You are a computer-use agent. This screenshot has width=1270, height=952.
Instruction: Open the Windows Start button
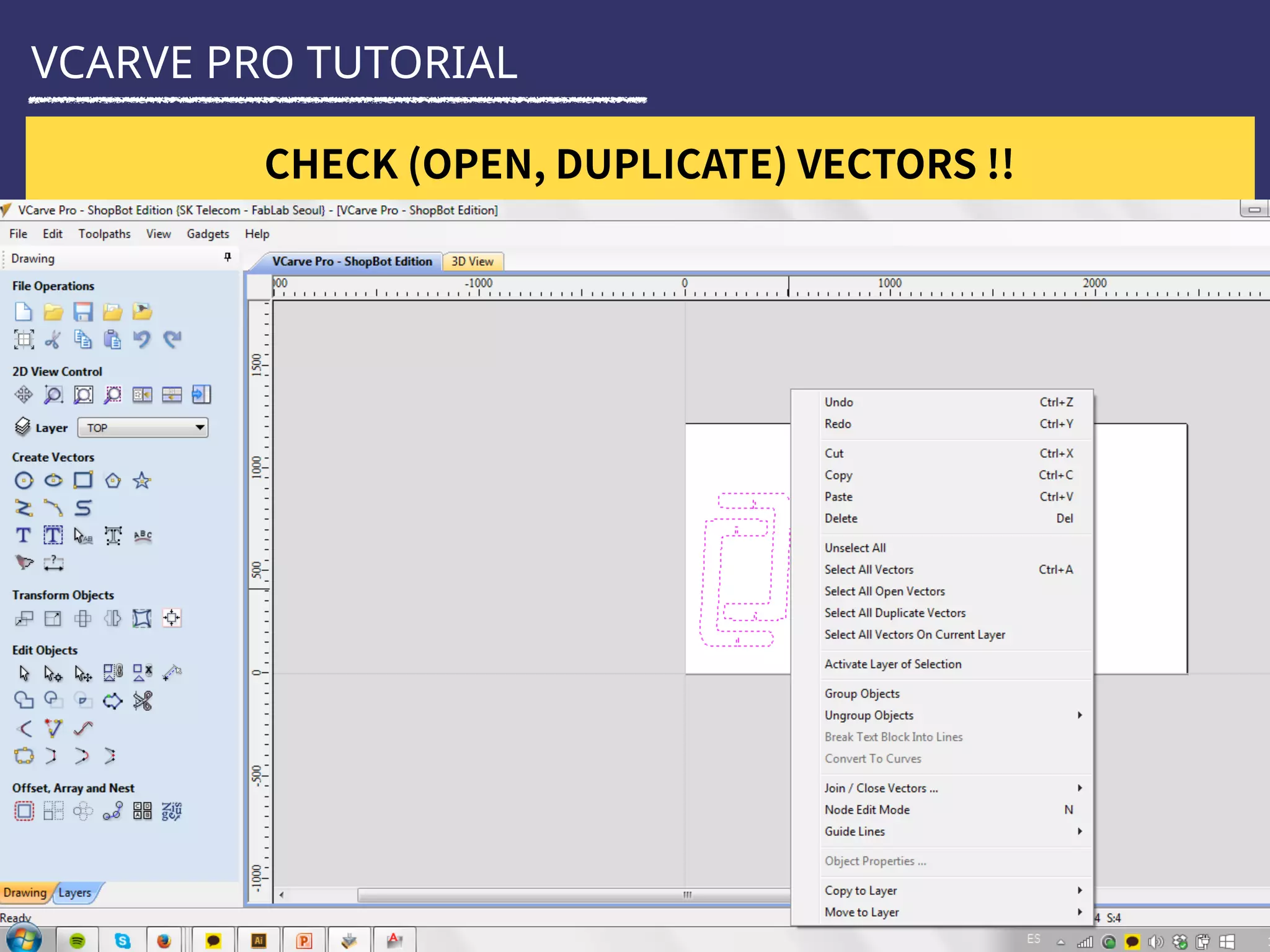(24, 940)
